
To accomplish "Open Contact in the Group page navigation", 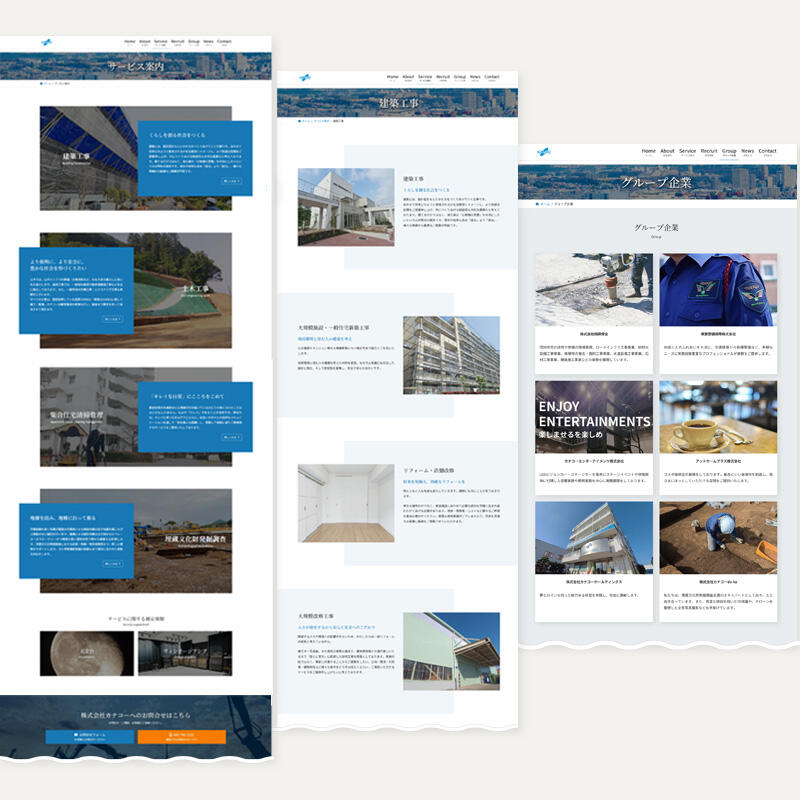I will [x=767, y=152].
